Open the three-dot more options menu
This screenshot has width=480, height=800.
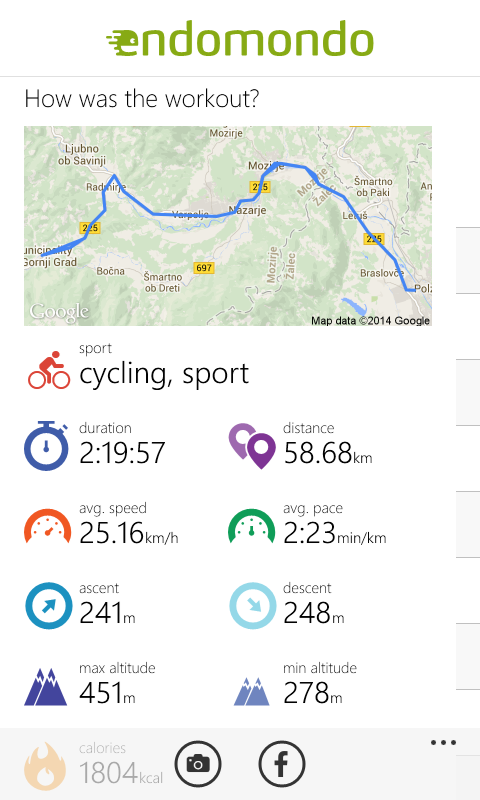443,742
